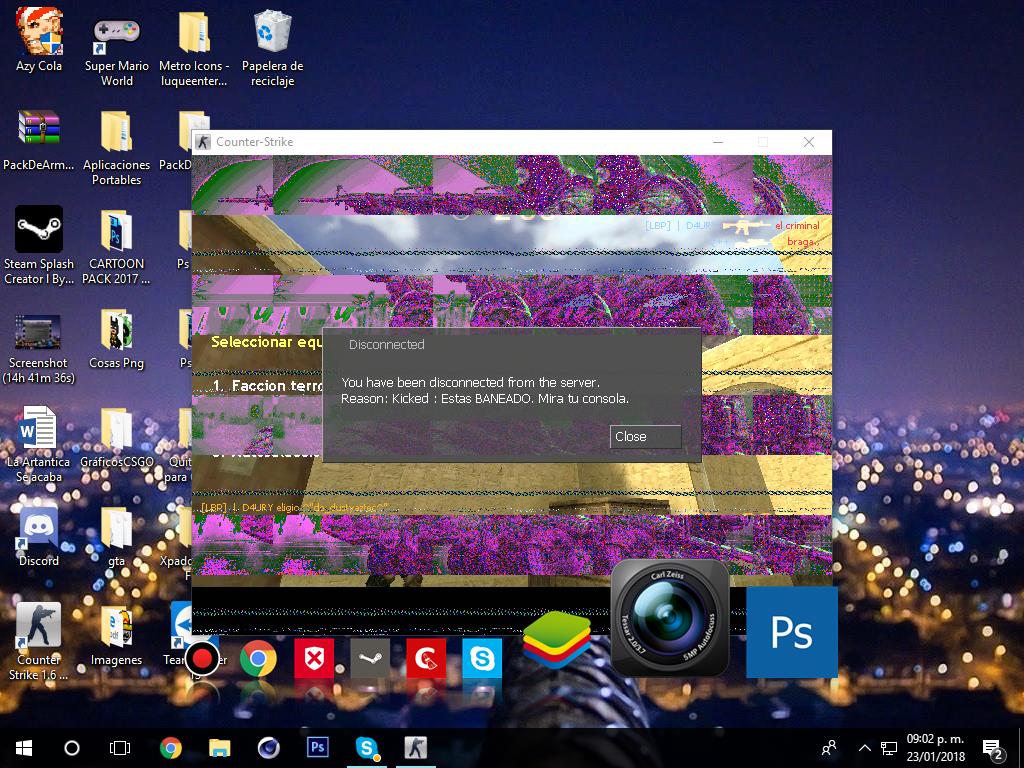
Task: Launch Photoshop from the dock
Action: click(x=792, y=632)
